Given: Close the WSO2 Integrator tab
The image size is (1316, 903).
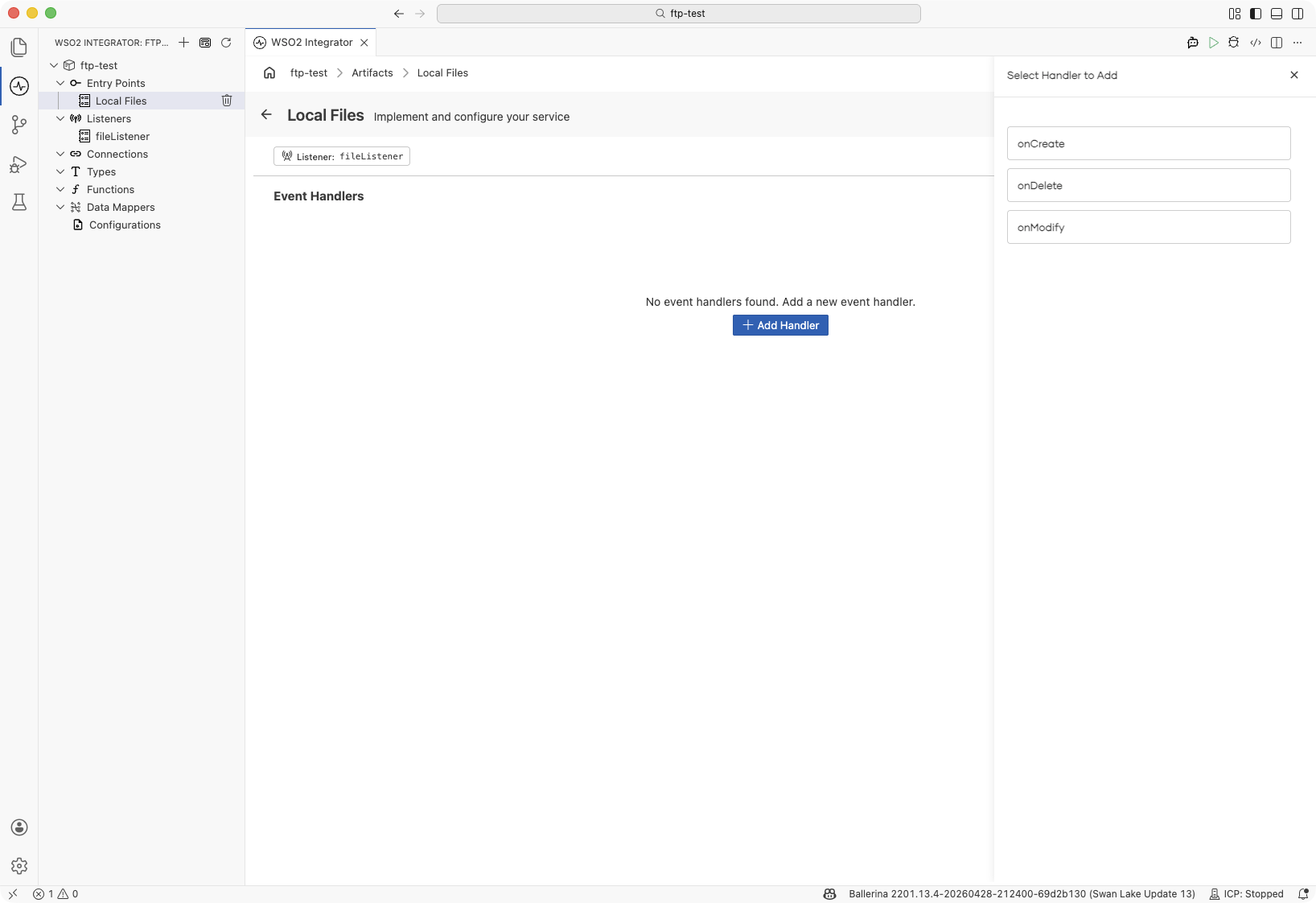Looking at the screenshot, I should pyautogui.click(x=364, y=43).
